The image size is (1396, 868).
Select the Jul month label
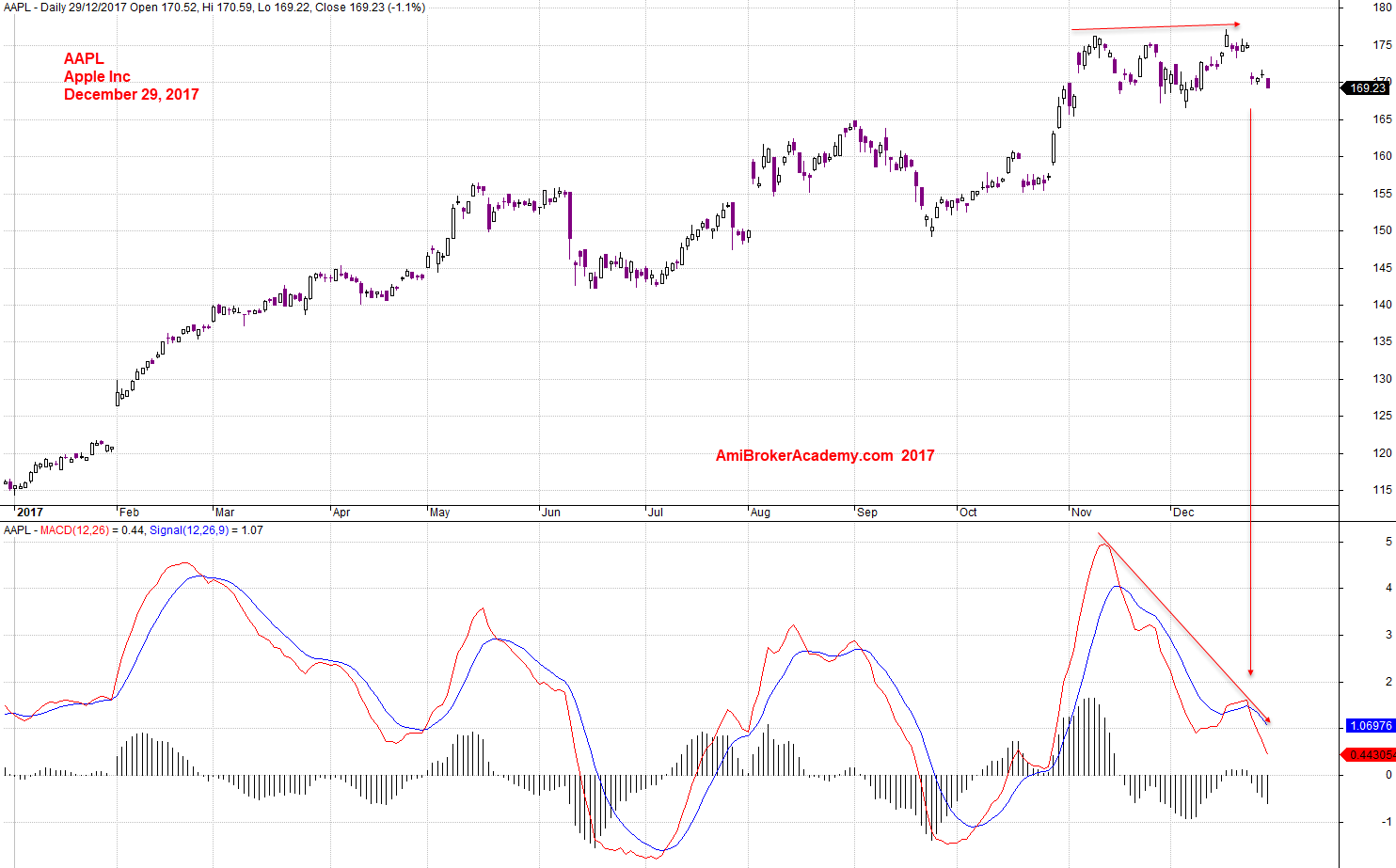pos(655,513)
